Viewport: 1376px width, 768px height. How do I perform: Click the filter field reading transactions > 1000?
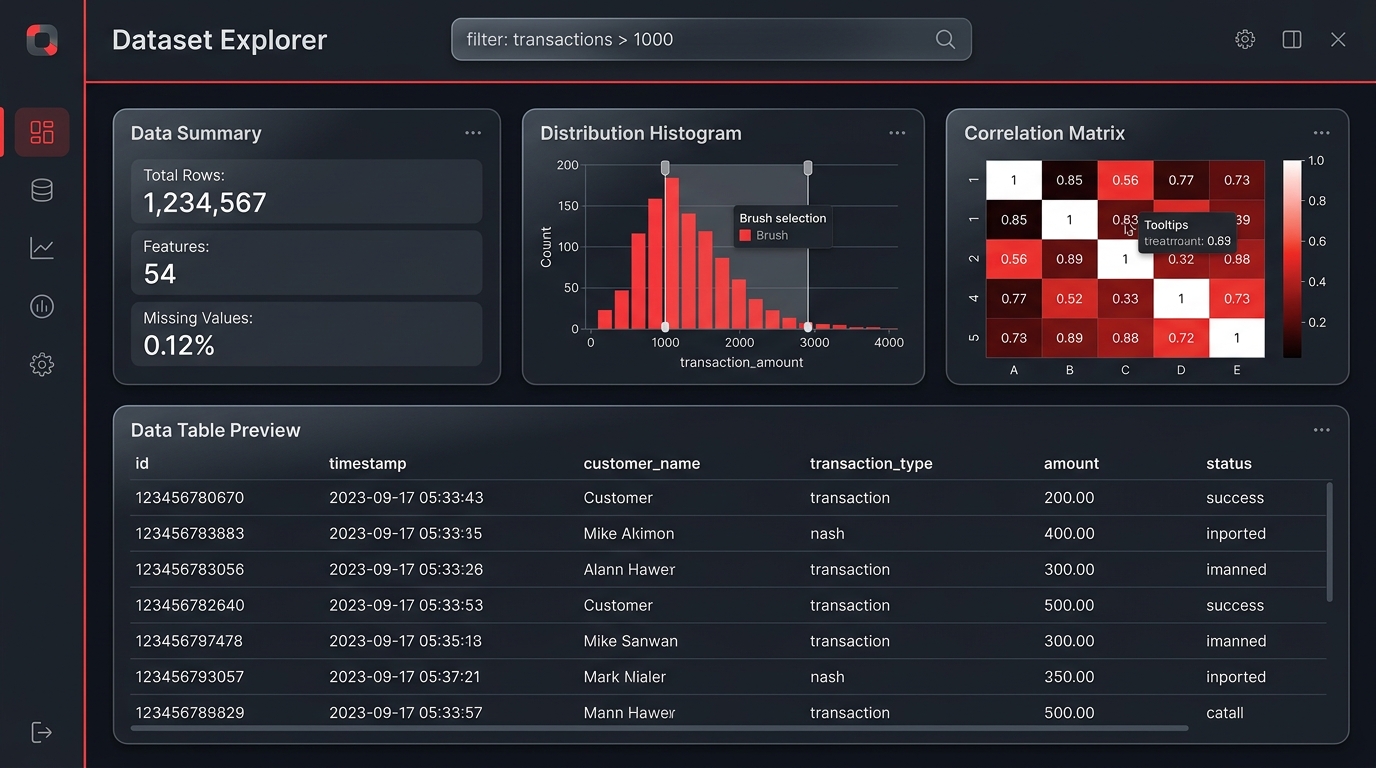(x=711, y=39)
